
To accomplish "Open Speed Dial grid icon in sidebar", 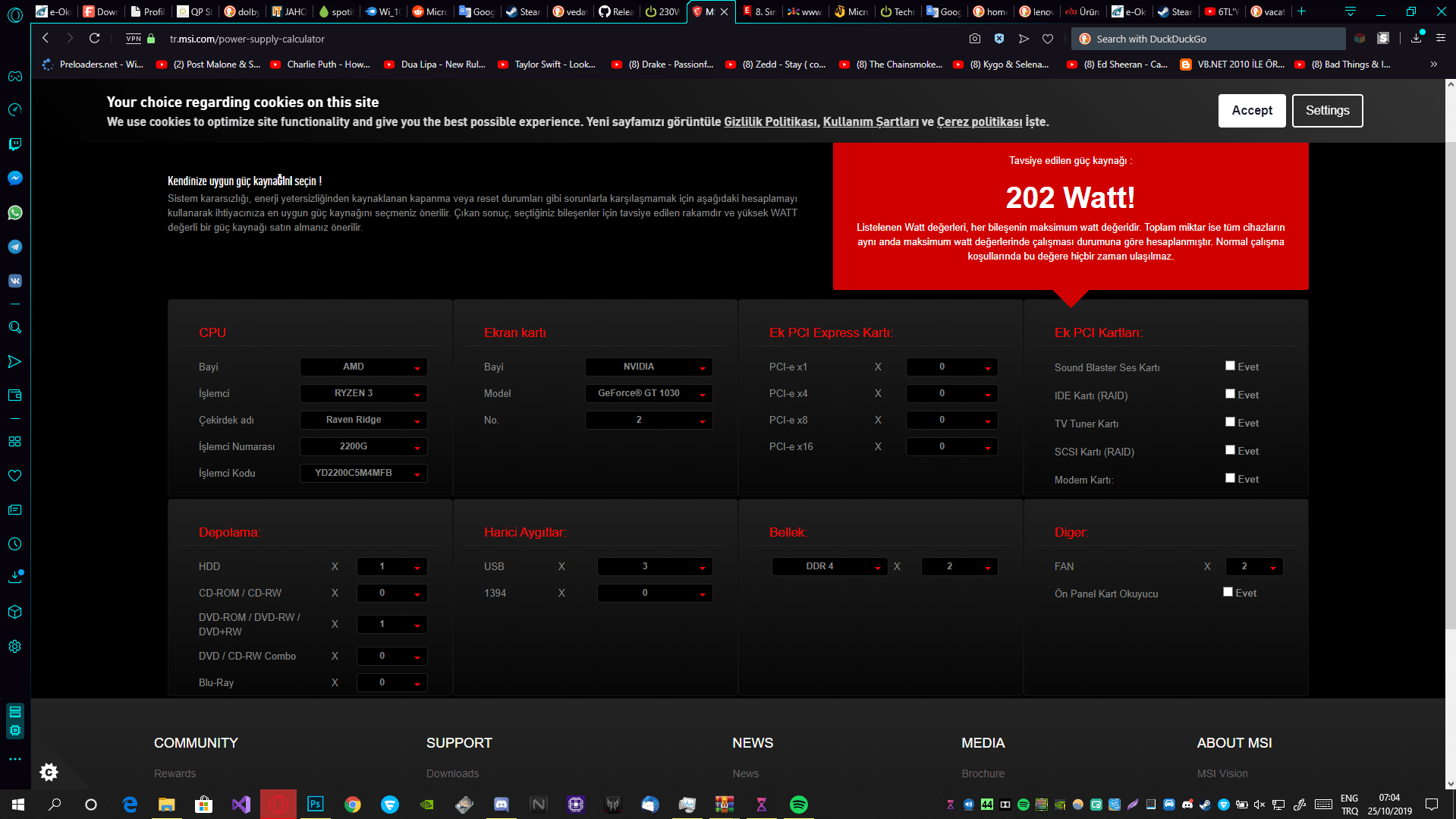I will tap(14, 441).
